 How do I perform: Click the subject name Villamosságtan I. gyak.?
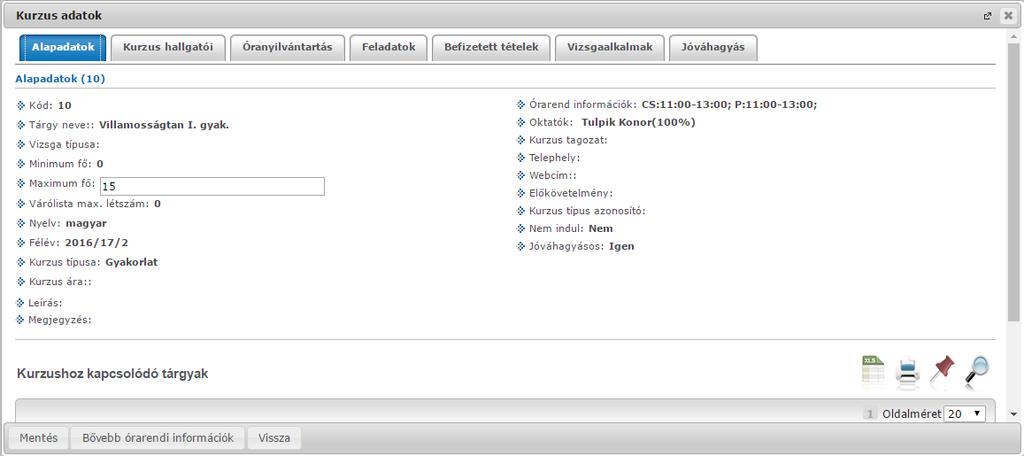tap(164, 125)
